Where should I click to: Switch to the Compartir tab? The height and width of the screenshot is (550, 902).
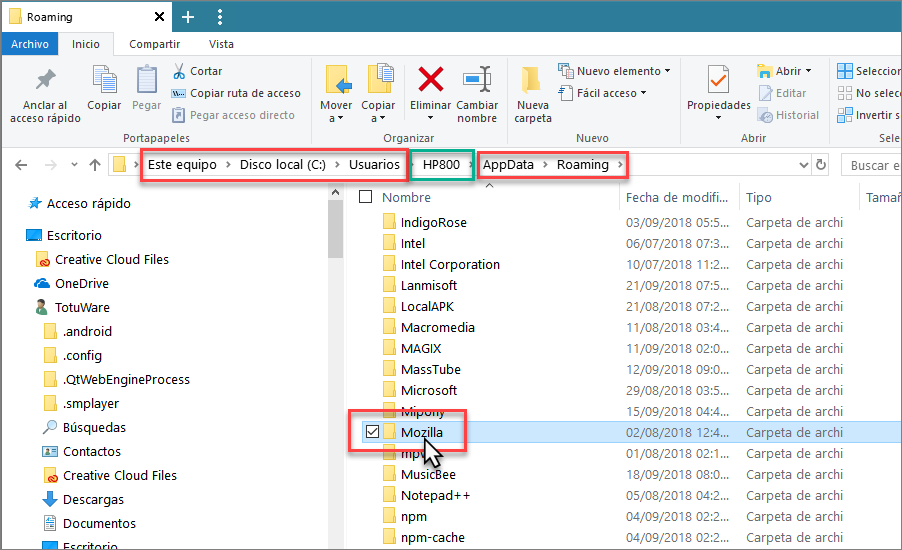coord(154,44)
